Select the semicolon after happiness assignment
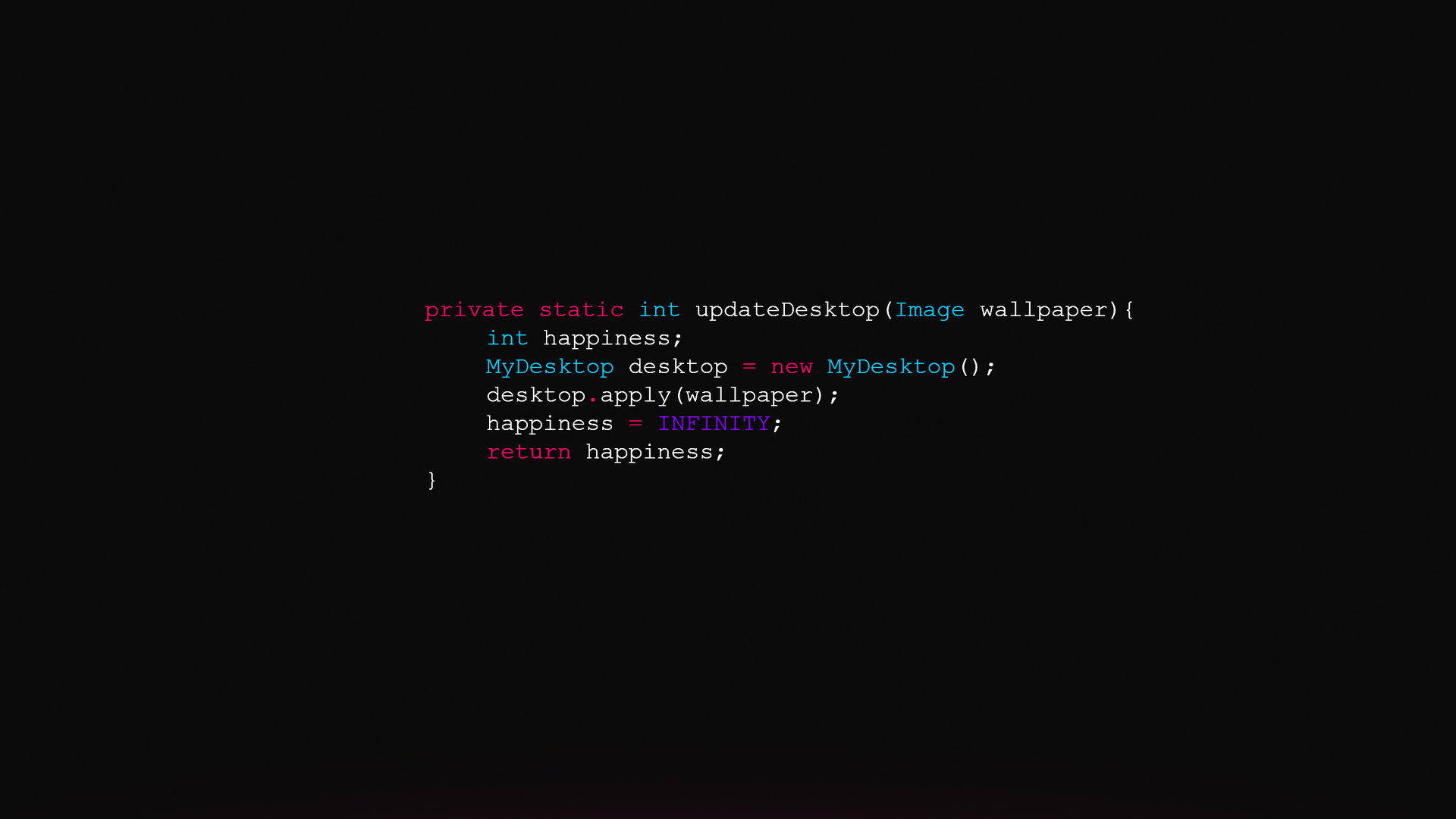The image size is (1456, 819). (x=782, y=424)
